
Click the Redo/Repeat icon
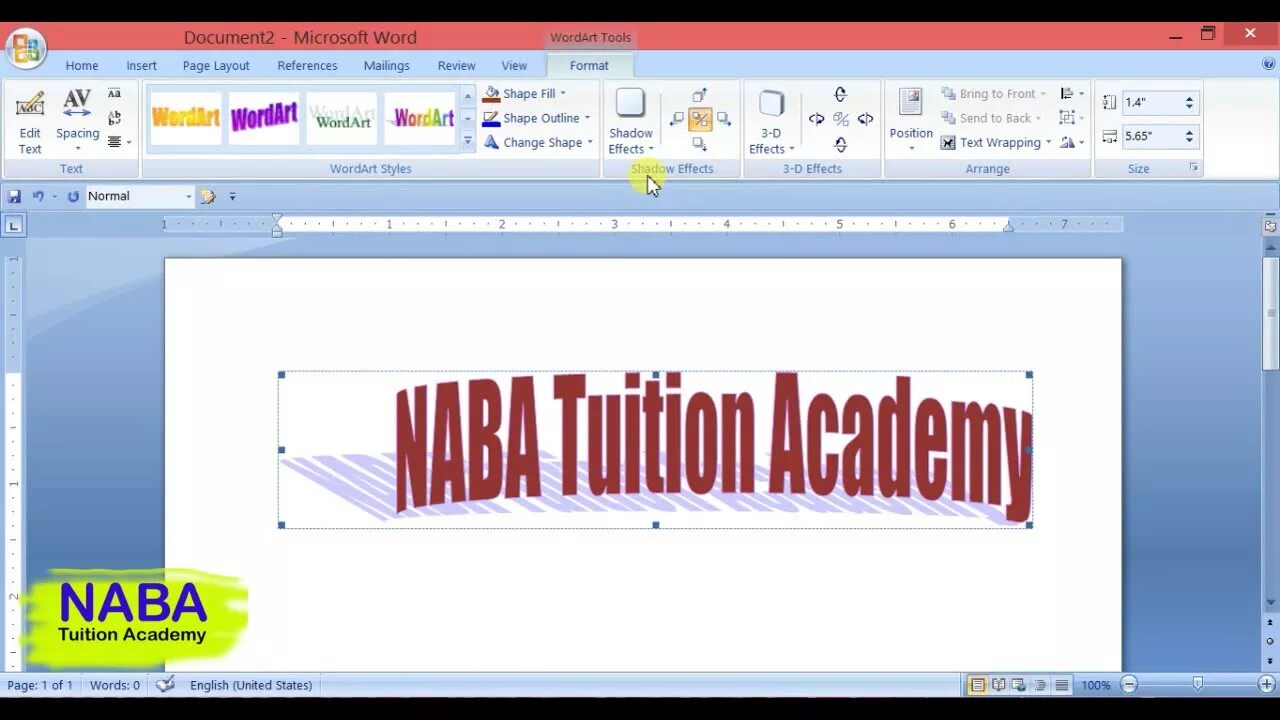[x=73, y=196]
